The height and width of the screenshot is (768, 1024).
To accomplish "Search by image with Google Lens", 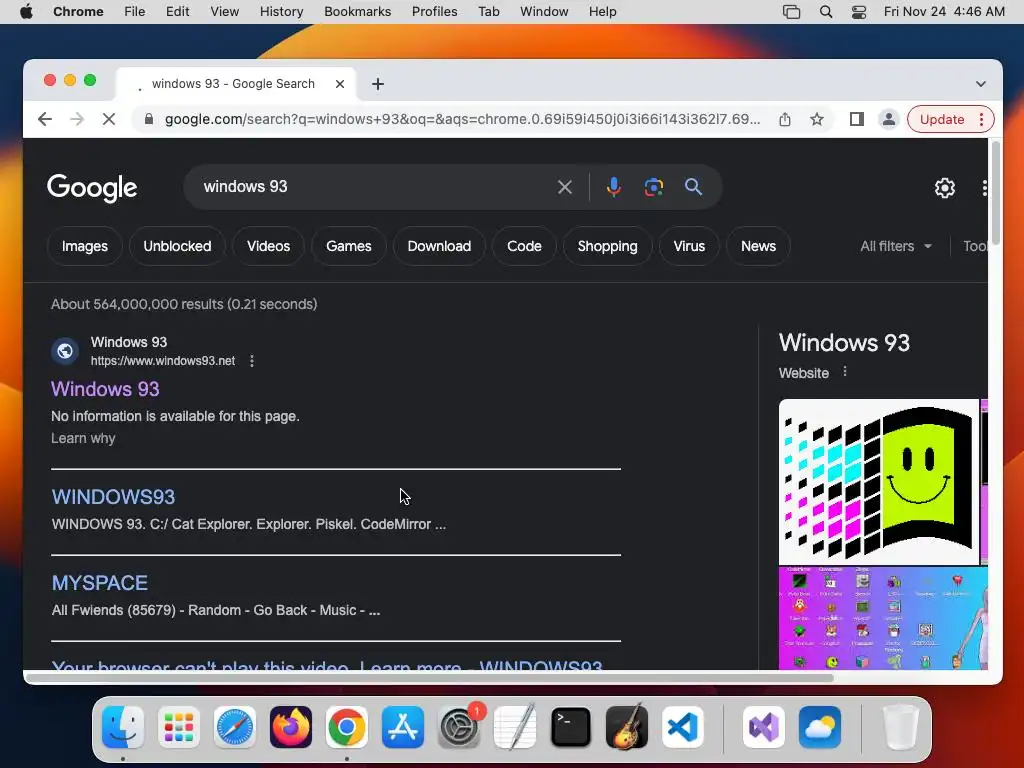I will pyautogui.click(x=654, y=187).
